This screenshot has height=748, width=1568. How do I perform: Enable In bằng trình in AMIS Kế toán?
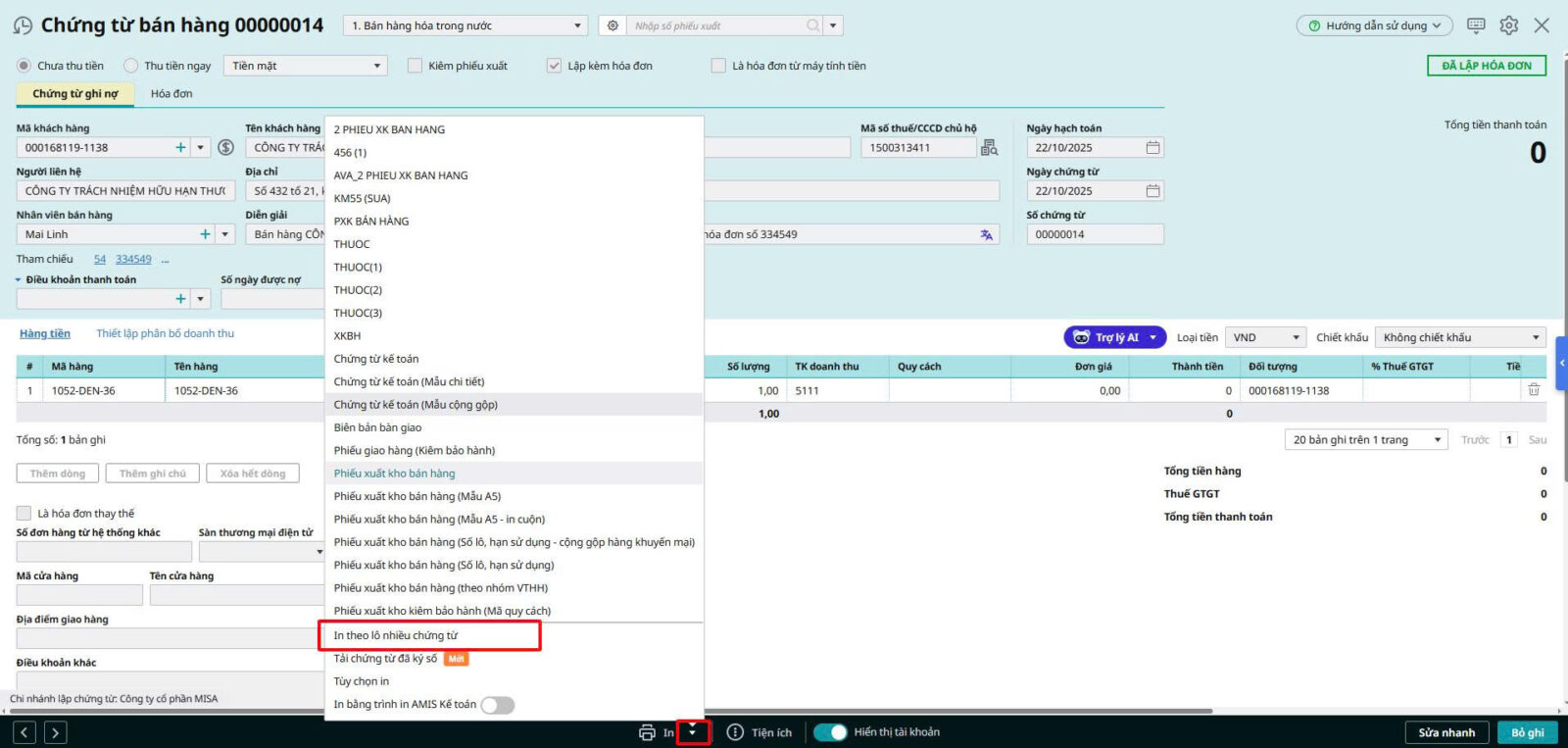(497, 705)
